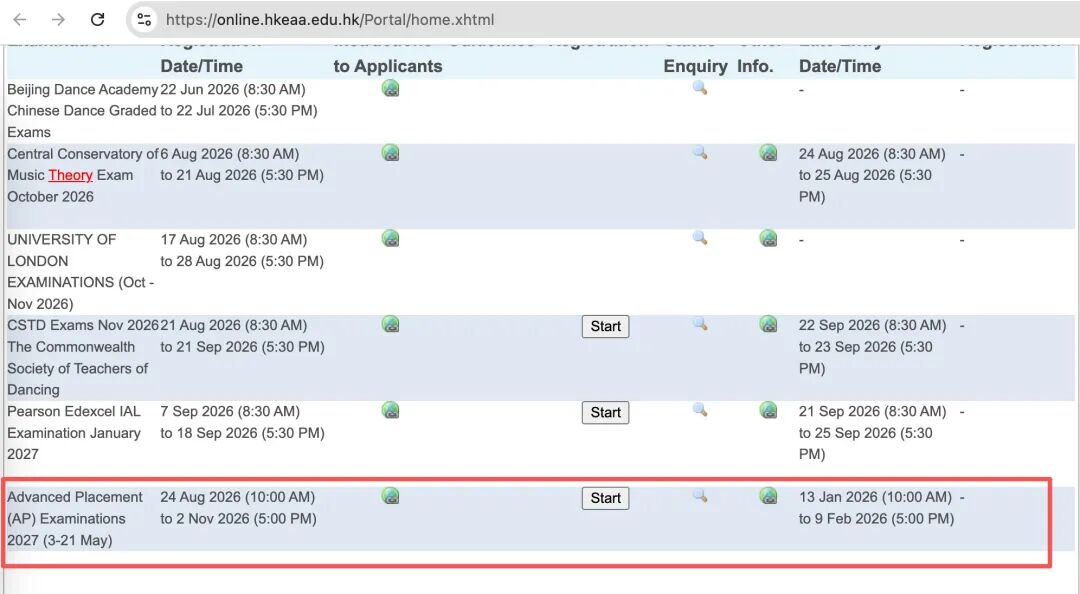The image size is (1080, 594).
Task: Select 'Beijing Dance Academy' exam name text
Action: click(x=83, y=90)
